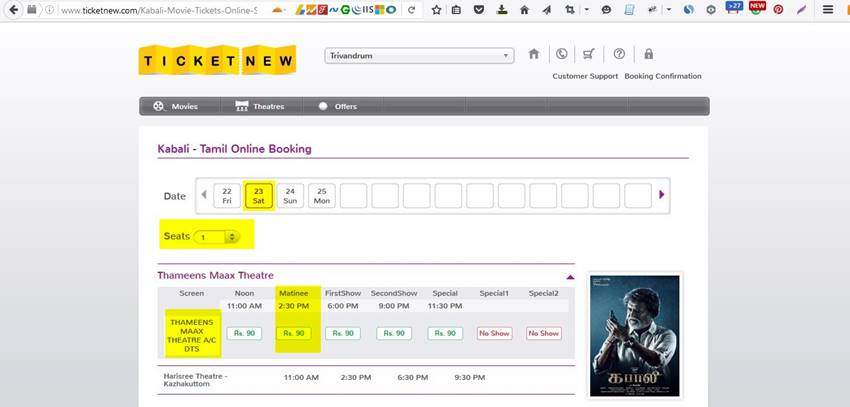Open the Offers menu
The height and width of the screenshot is (407, 850).
(337, 106)
